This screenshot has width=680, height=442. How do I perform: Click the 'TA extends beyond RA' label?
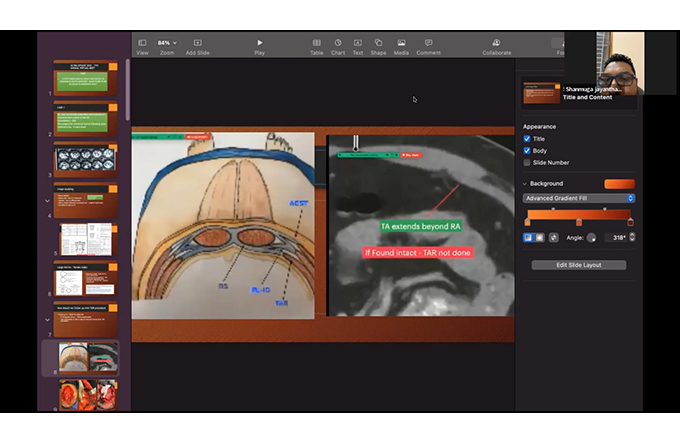point(420,226)
